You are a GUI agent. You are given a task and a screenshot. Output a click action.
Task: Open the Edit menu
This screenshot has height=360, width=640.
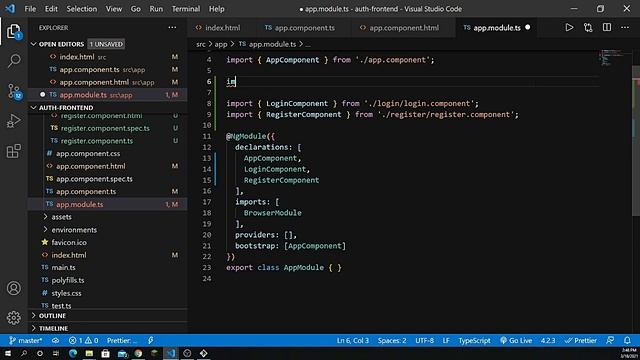[51, 9]
